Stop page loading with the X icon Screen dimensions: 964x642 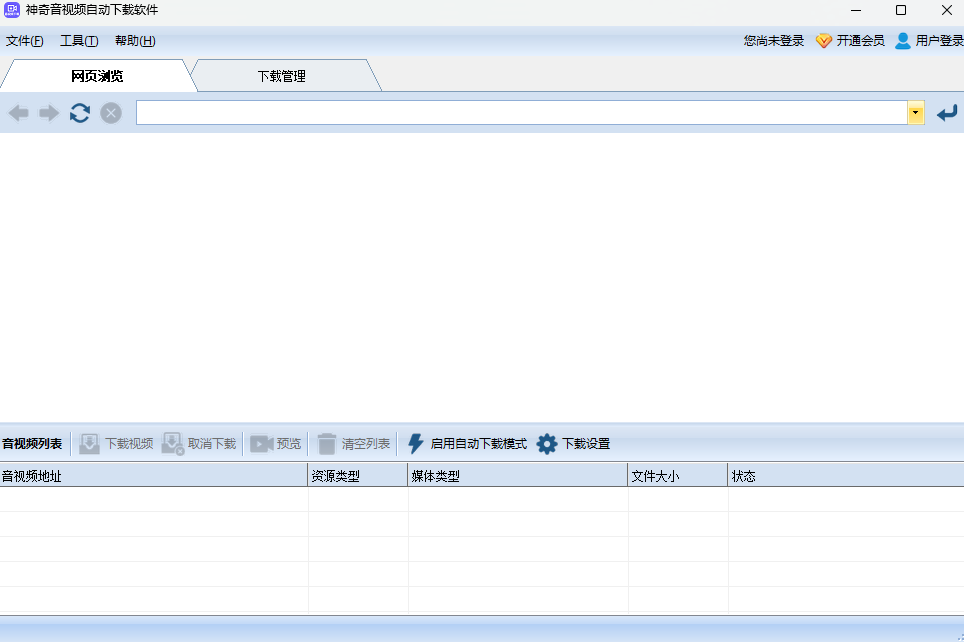111,113
